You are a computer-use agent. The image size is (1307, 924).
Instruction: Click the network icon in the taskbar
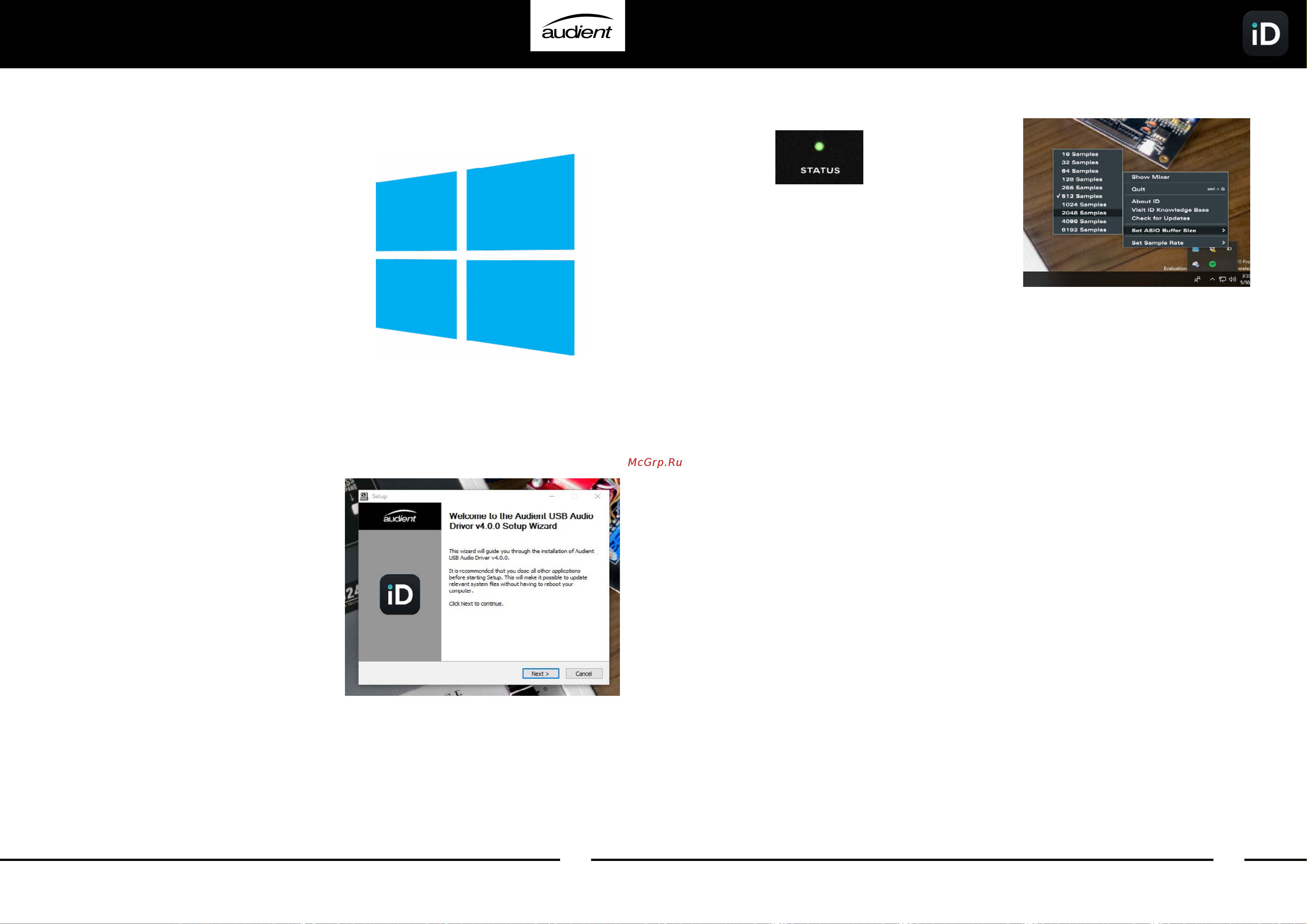[x=1222, y=279]
